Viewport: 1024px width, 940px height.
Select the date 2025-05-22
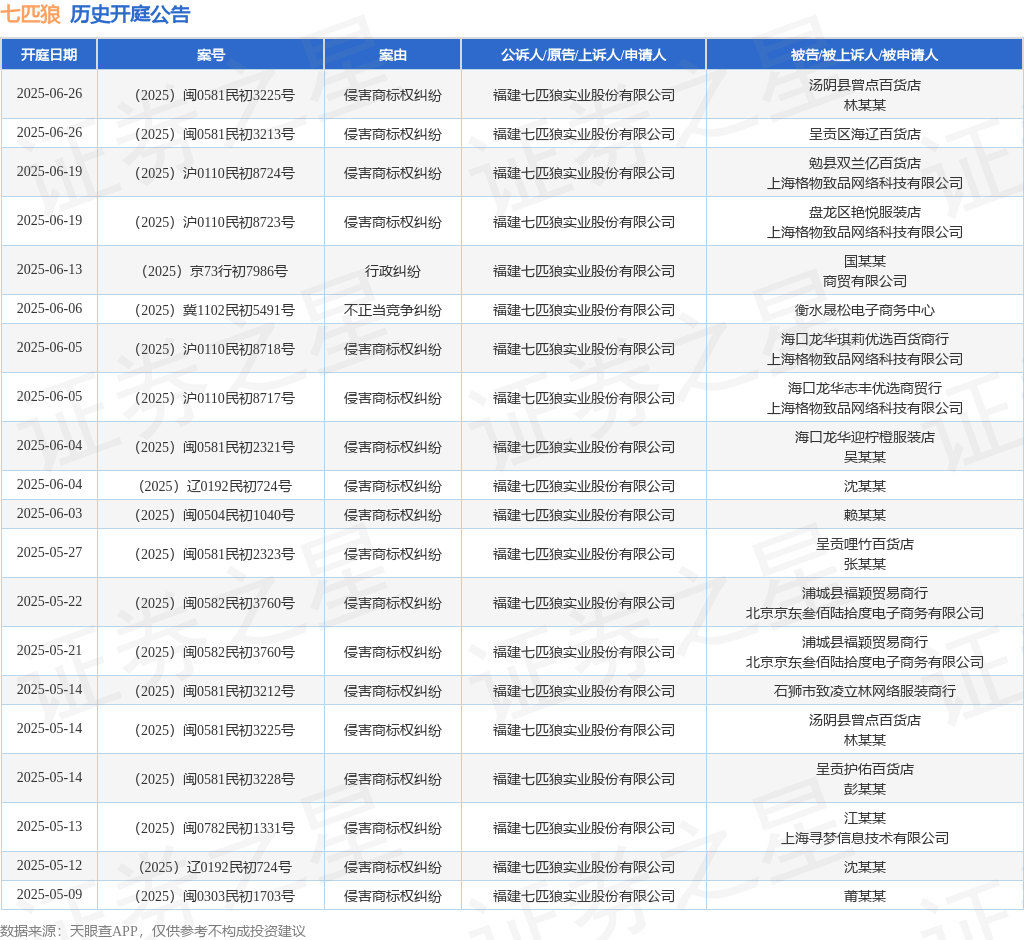coord(50,601)
